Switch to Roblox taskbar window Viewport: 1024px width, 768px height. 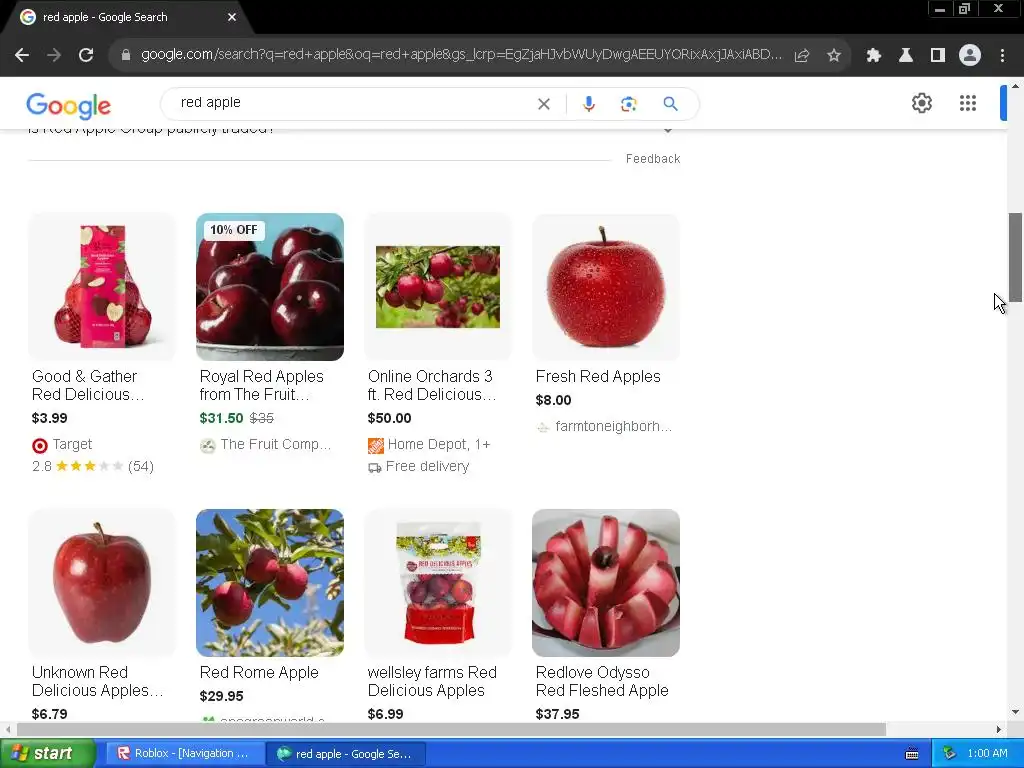pos(184,754)
